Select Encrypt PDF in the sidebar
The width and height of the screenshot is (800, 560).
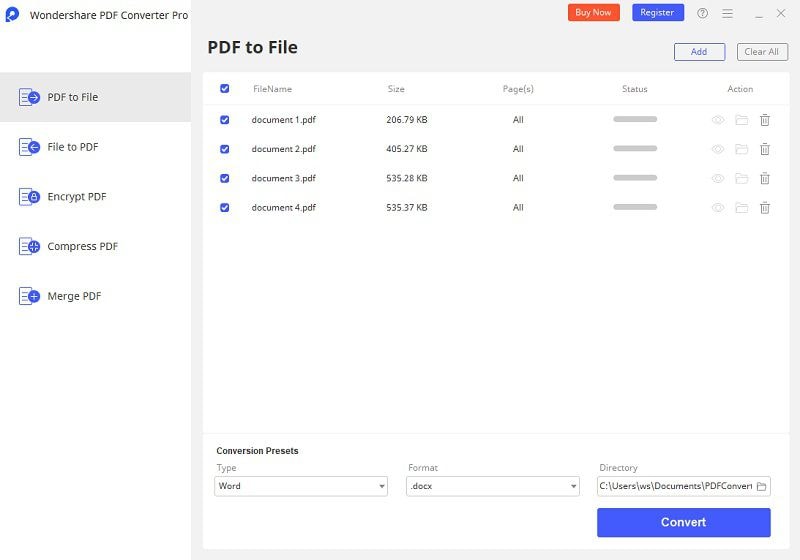76,197
